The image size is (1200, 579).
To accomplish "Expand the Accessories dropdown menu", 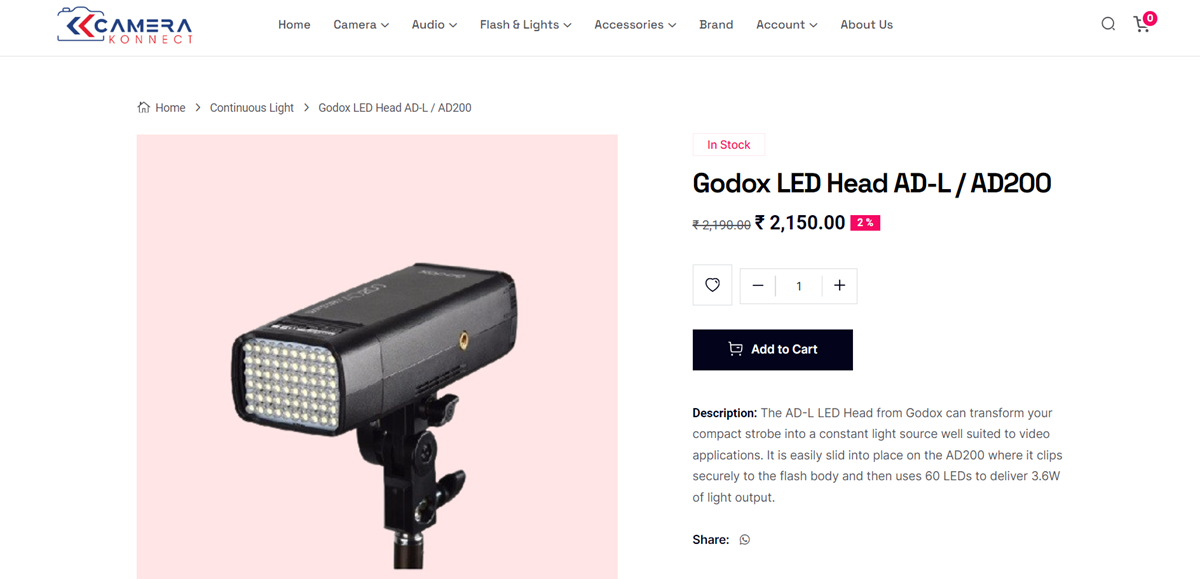I will (x=635, y=25).
